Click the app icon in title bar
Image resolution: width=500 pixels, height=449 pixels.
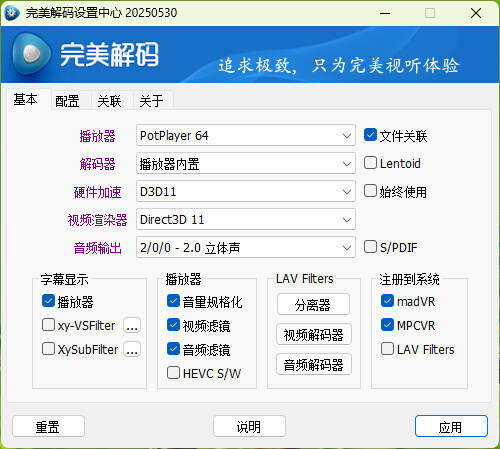click(x=12, y=13)
